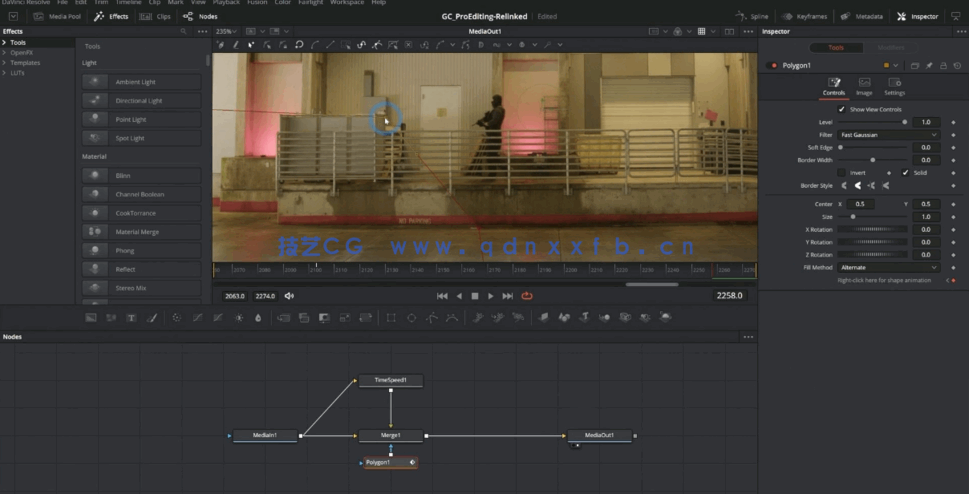Pin the Polygon1 inspector panel
The image size is (969, 494).
[929, 66]
